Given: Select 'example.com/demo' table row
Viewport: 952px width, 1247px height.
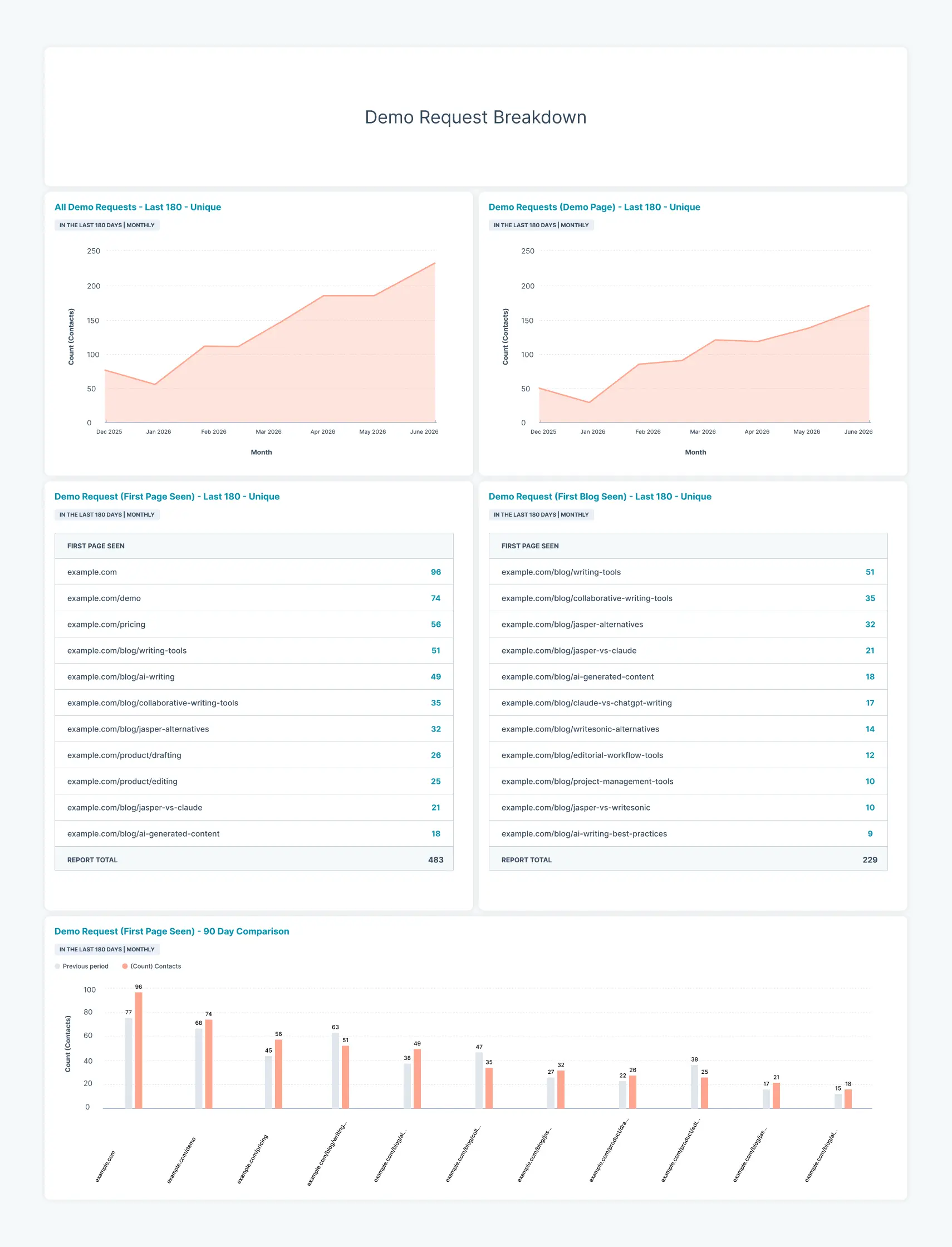Looking at the screenshot, I should click(254, 598).
